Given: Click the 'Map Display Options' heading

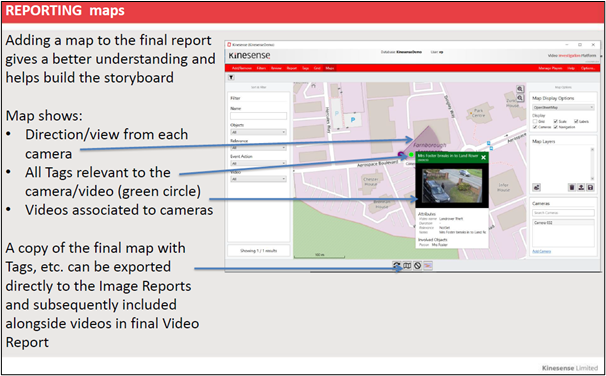Looking at the screenshot, I should click(553, 98).
